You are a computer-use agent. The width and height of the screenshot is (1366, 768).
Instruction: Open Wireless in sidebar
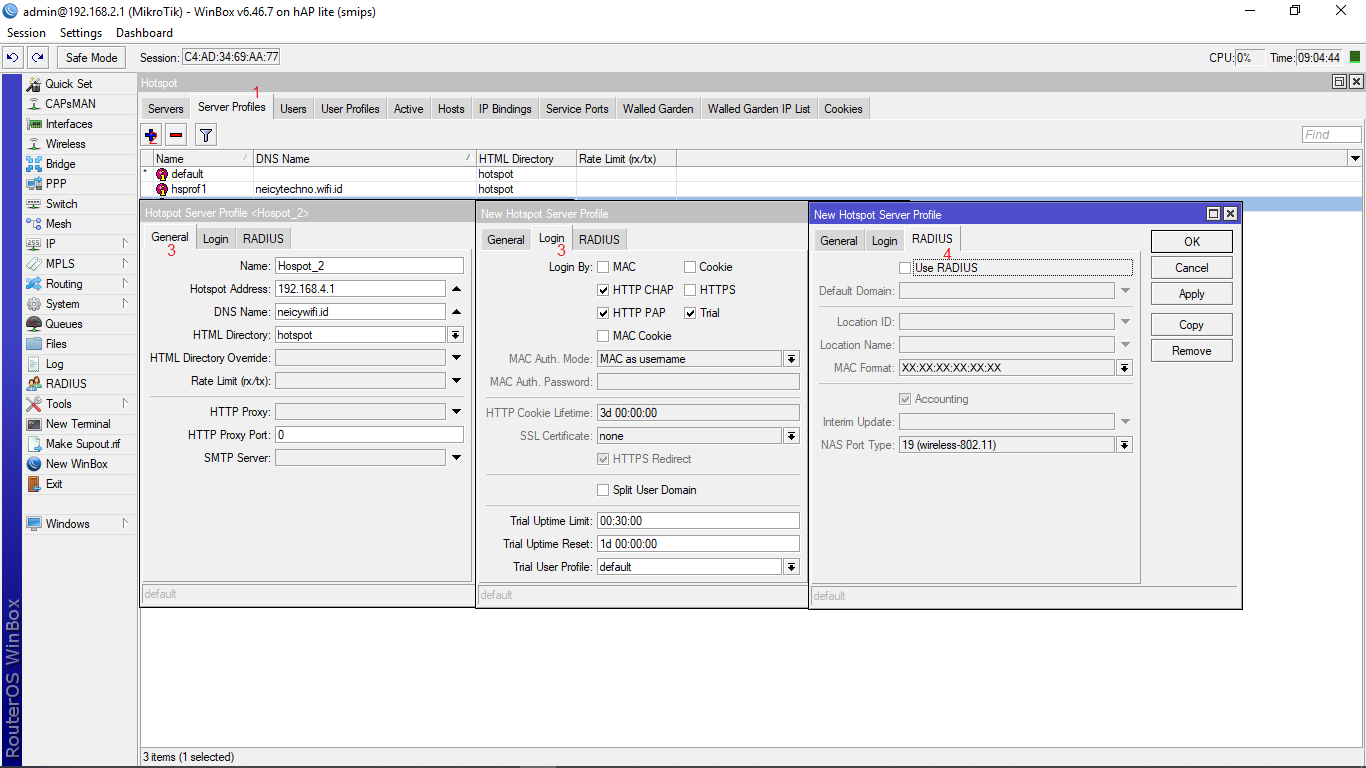(x=80, y=144)
